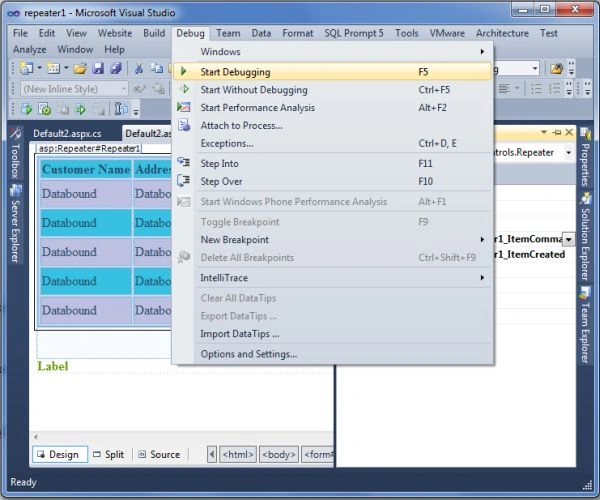Screen dimensions: 600x500
Task: Switch to the Default2.aspx.cs tab
Action: click(x=67, y=134)
